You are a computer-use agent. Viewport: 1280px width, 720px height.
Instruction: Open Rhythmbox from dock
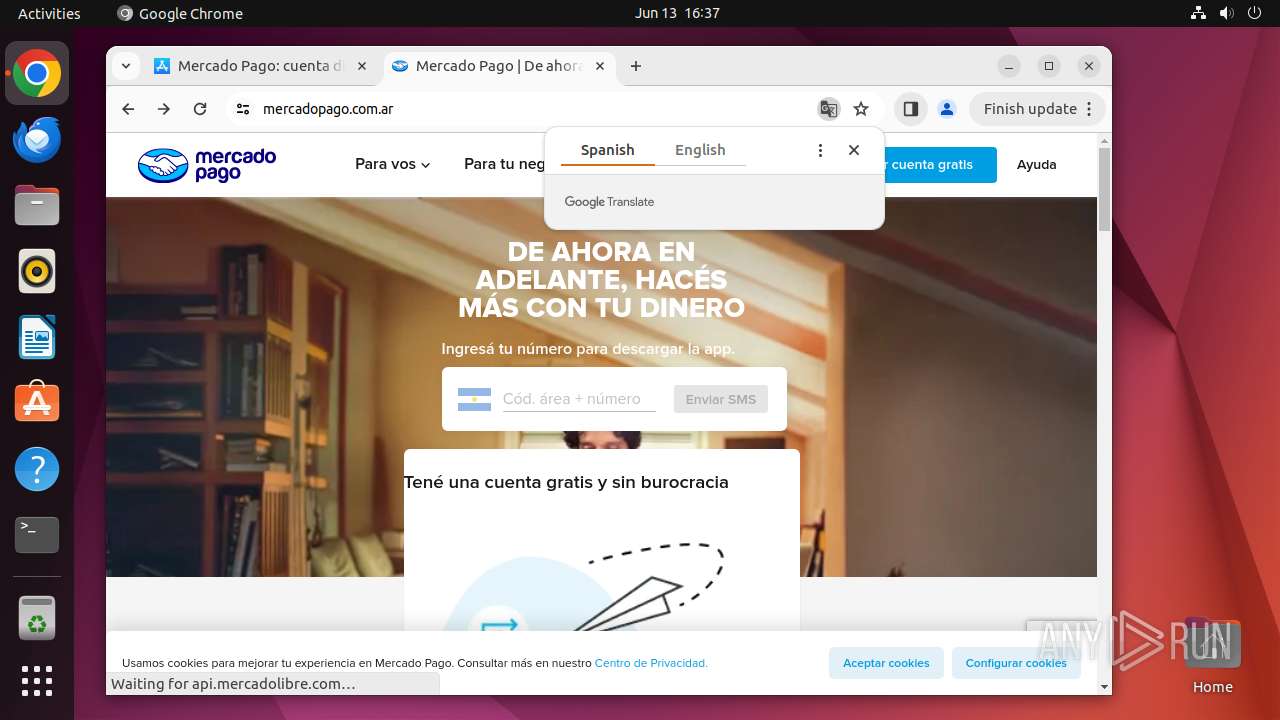coord(37,271)
